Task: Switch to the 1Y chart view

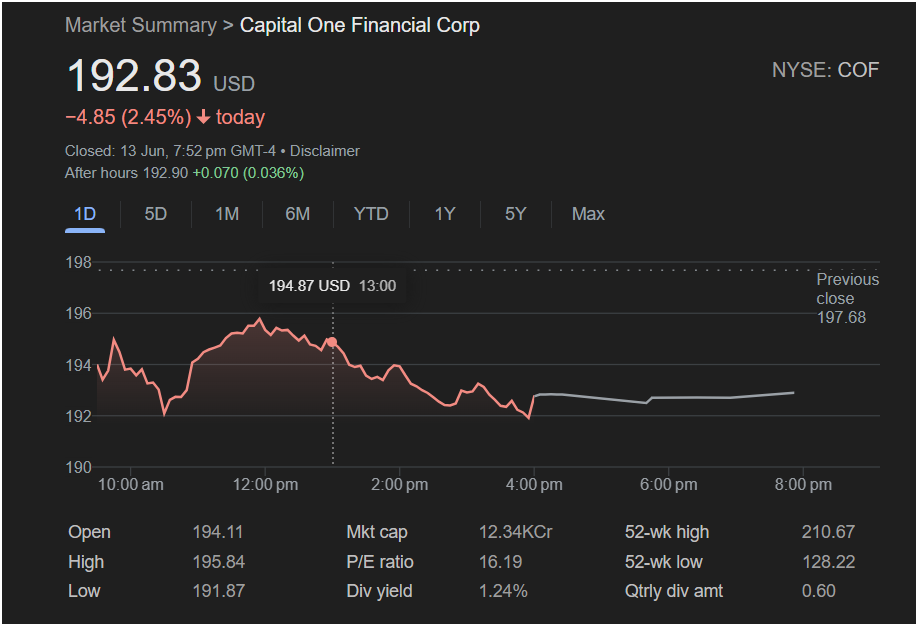Action: pyautogui.click(x=445, y=214)
